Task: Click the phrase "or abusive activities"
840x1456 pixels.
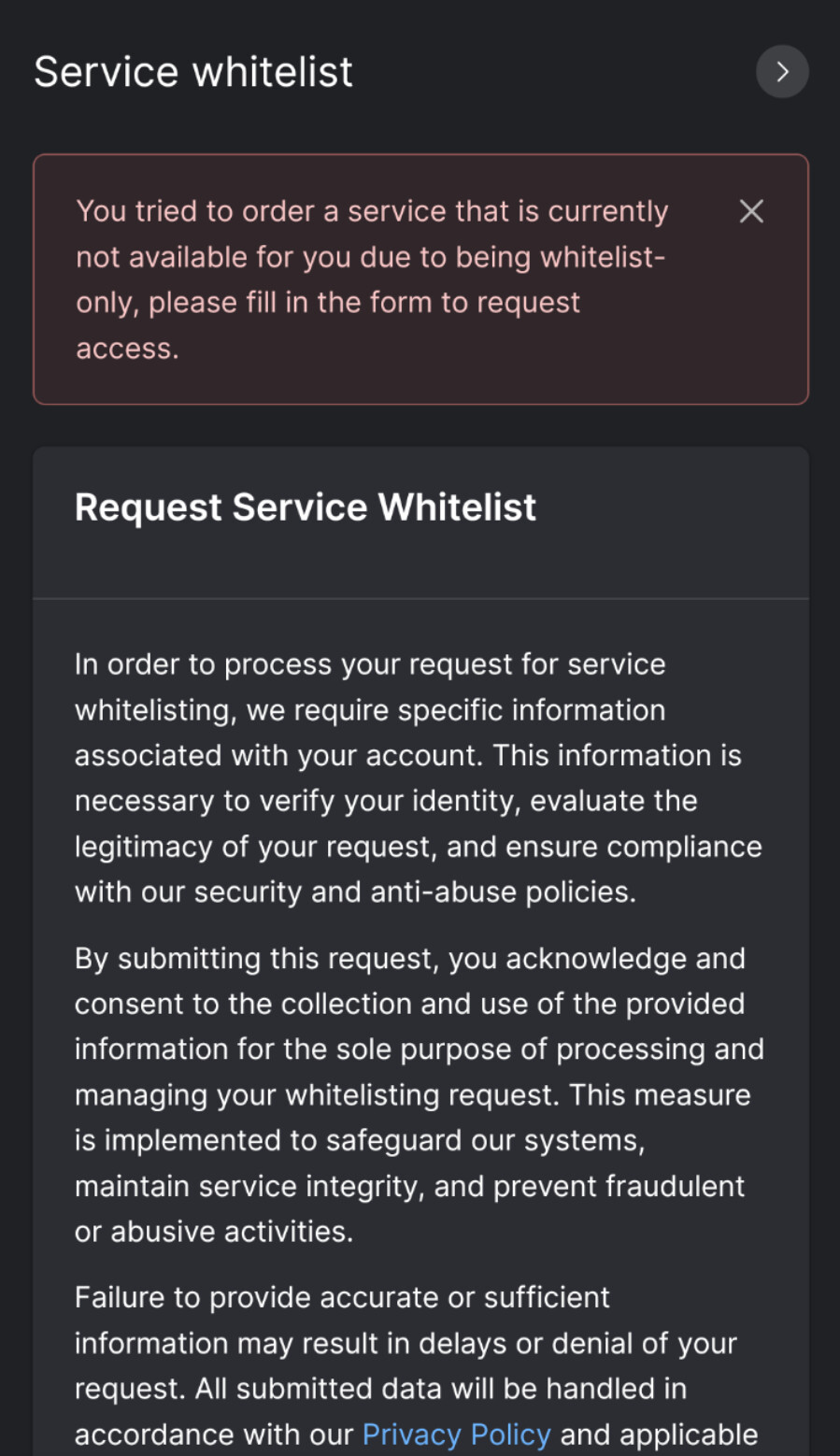Action: [213, 1232]
